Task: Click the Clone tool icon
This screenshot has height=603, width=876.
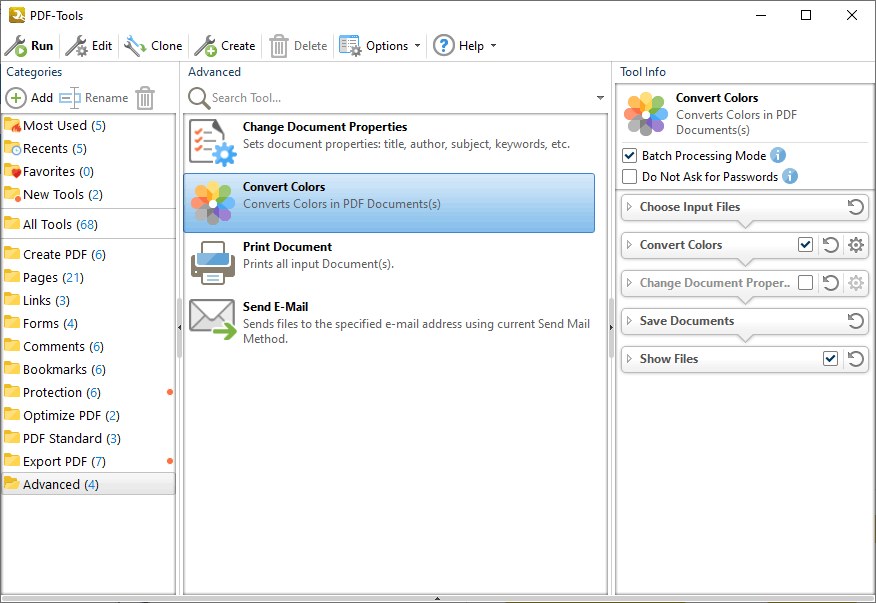Action: coord(135,46)
